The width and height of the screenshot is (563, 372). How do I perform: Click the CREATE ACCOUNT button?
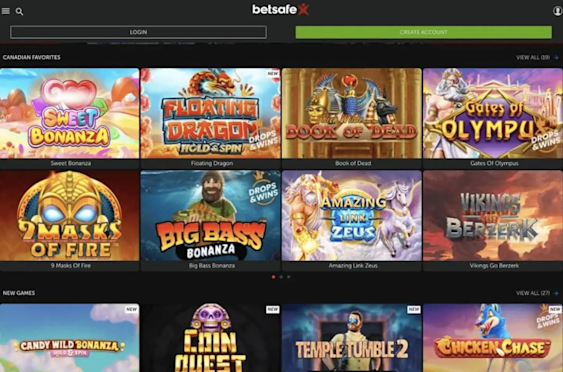[423, 32]
